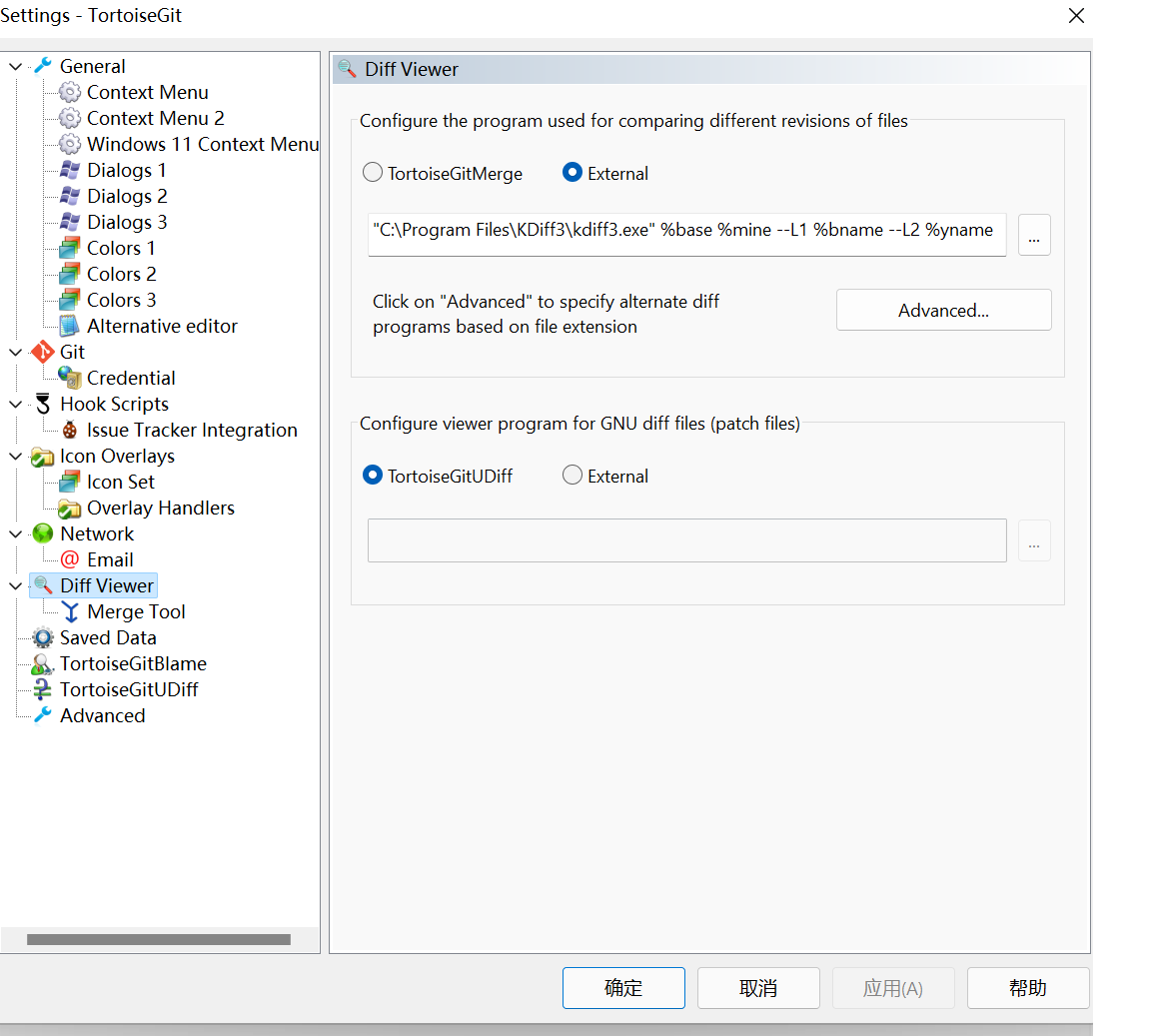Click the green Network globe icon
Viewport: 1151px width, 1036px height.
[43, 533]
